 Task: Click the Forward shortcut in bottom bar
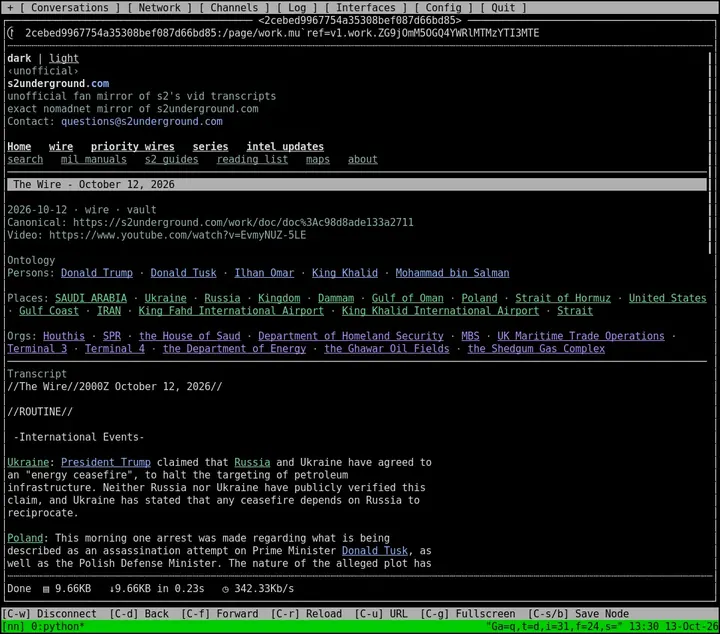(x=219, y=614)
